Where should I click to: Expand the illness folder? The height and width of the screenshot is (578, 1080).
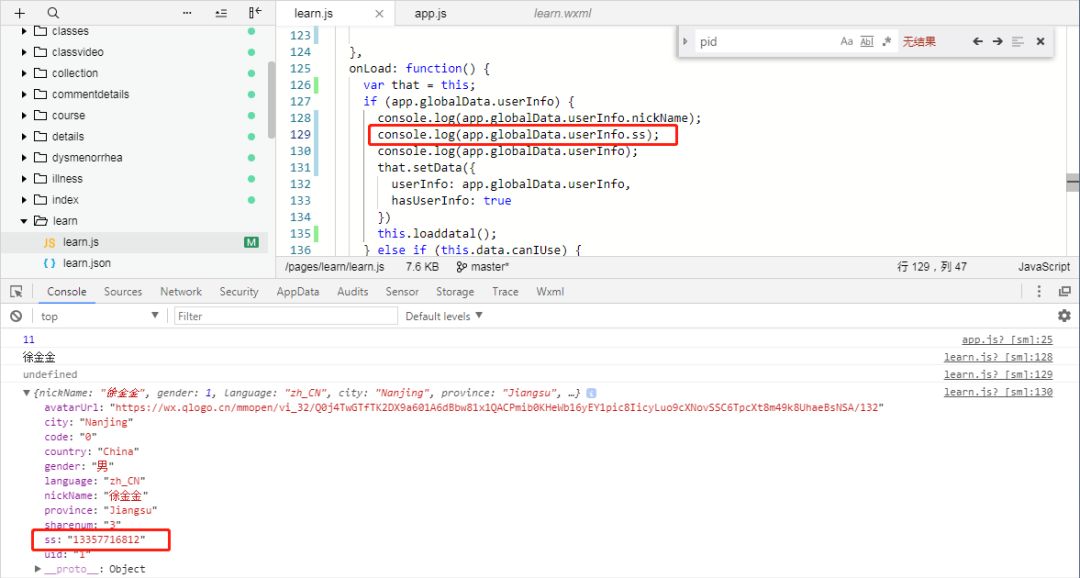[24, 178]
